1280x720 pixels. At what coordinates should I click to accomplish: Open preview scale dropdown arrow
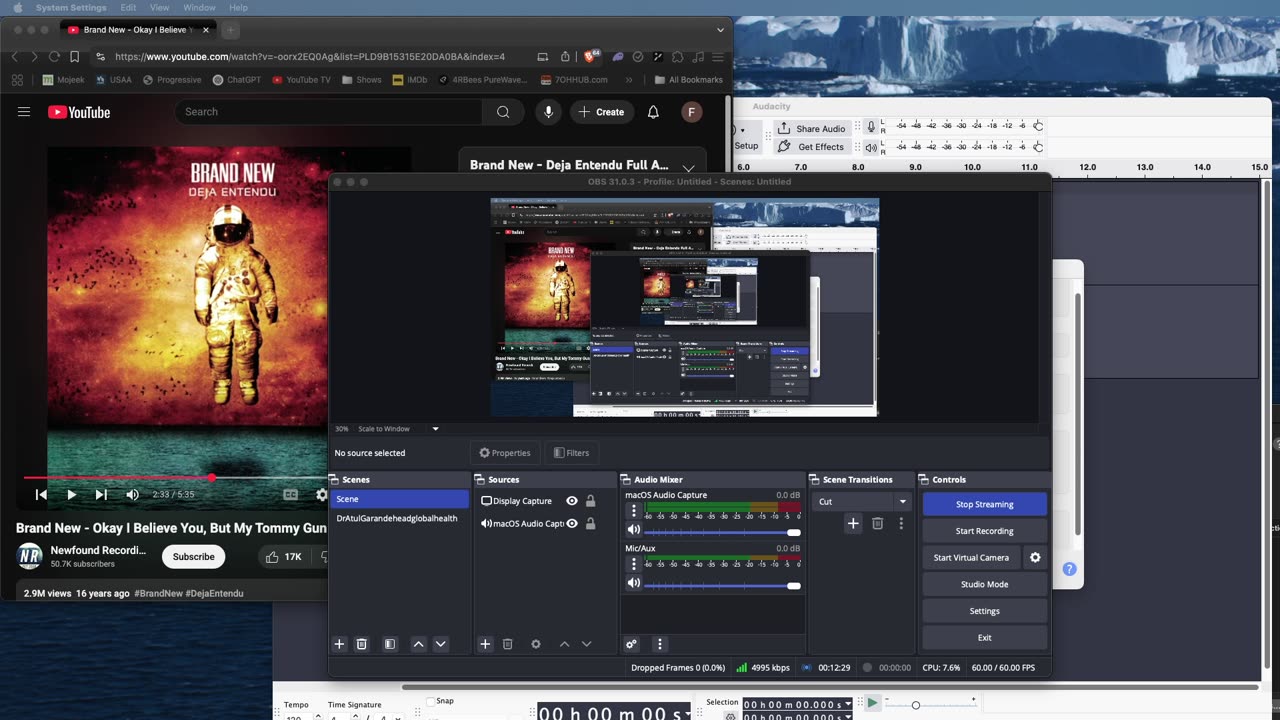pos(435,429)
